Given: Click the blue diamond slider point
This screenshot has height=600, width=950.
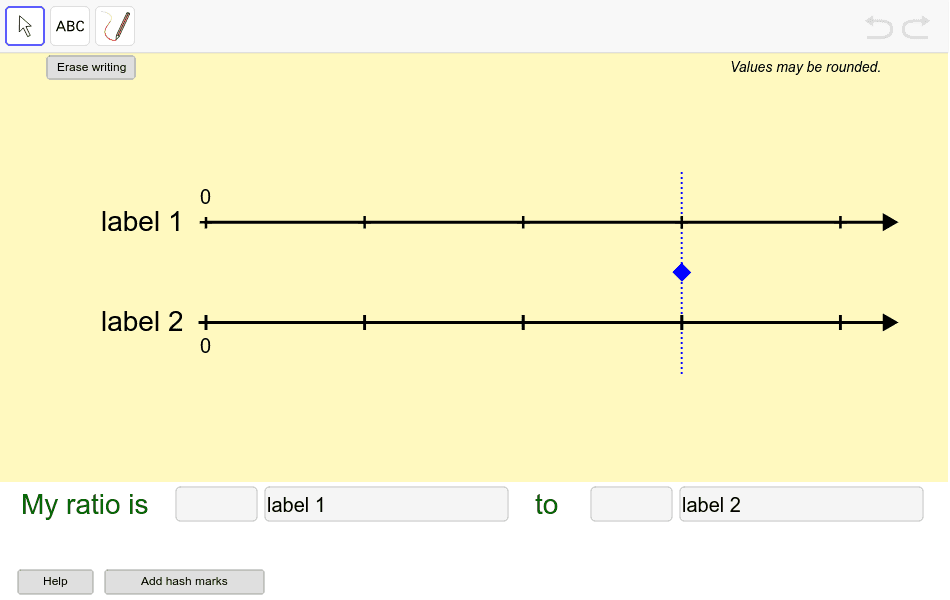Looking at the screenshot, I should 682,272.
